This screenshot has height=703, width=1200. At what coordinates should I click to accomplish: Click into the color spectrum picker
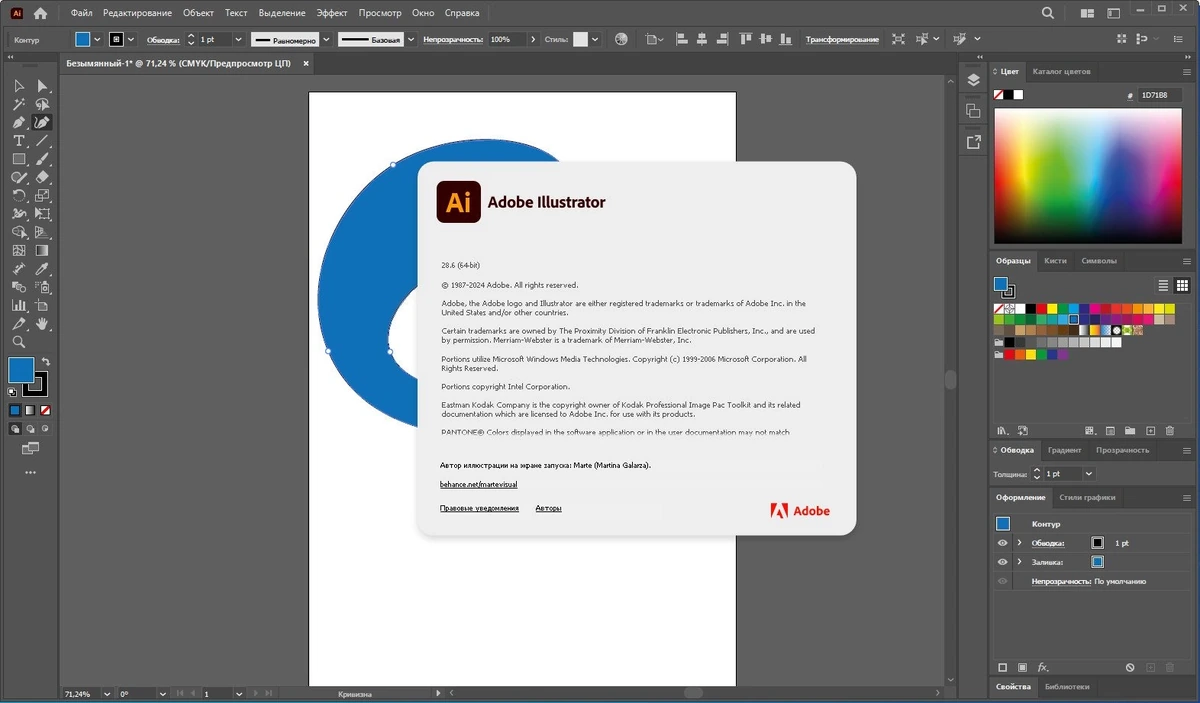(1088, 174)
